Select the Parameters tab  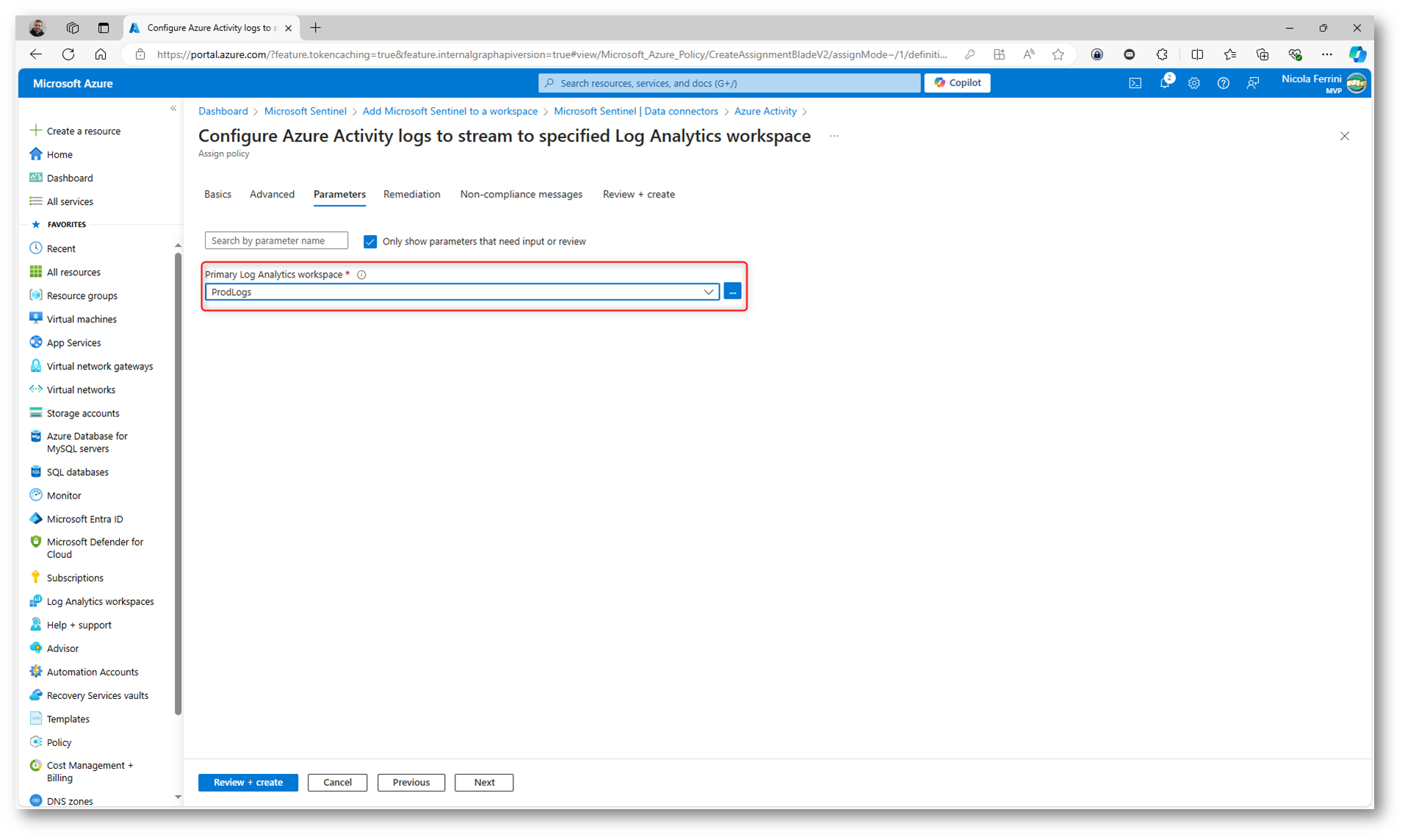339,194
